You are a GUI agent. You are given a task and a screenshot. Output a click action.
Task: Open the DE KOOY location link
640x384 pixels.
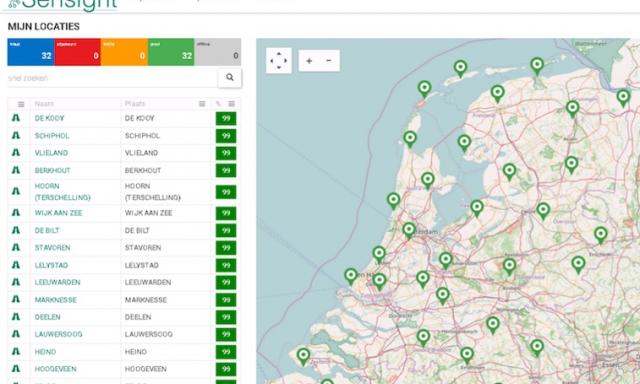[x=49, y=118]
